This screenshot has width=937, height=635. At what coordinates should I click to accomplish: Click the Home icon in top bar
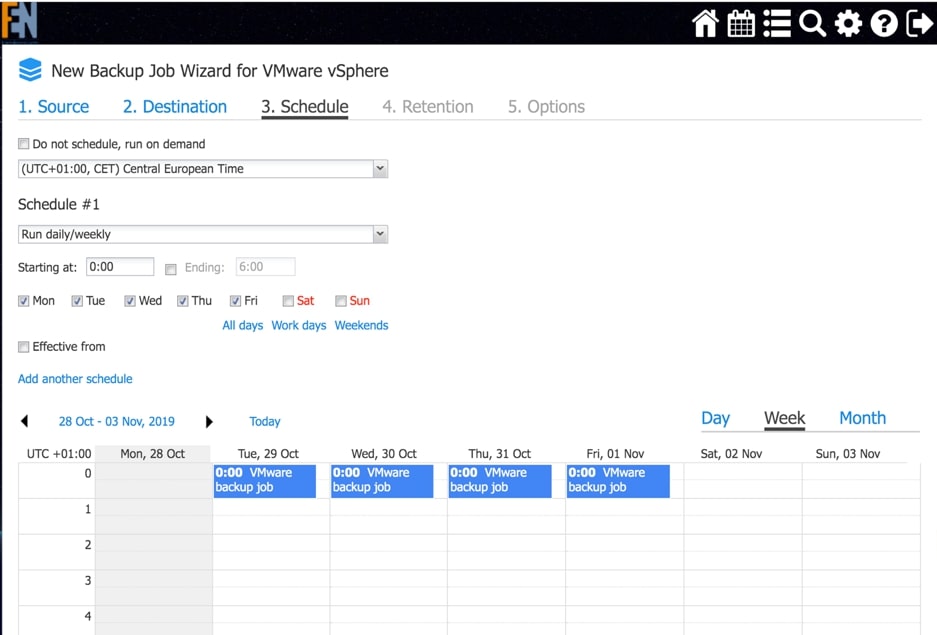point(706,23)
